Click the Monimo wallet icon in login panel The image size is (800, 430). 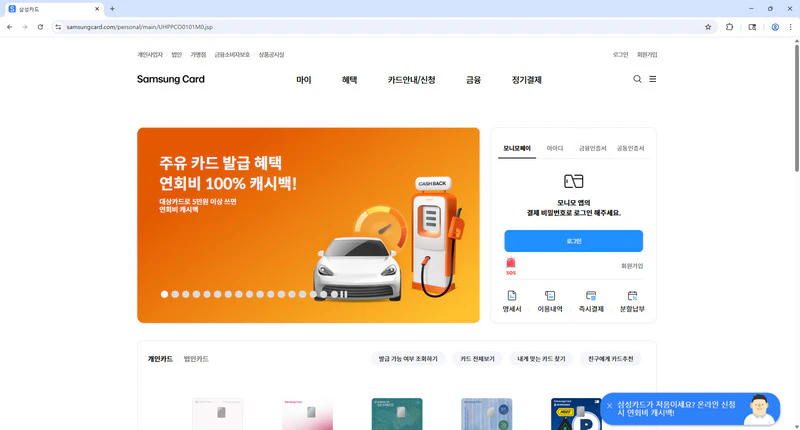(573, 181)
